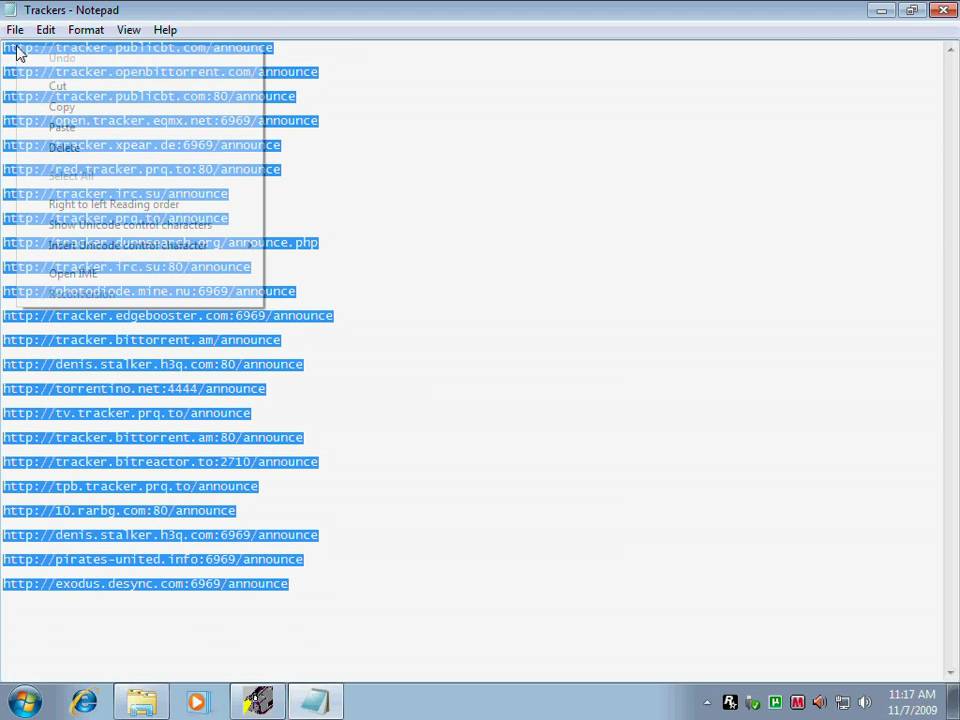Click the line tracker.bittorrent.am:80/announce

pos(153,438)
